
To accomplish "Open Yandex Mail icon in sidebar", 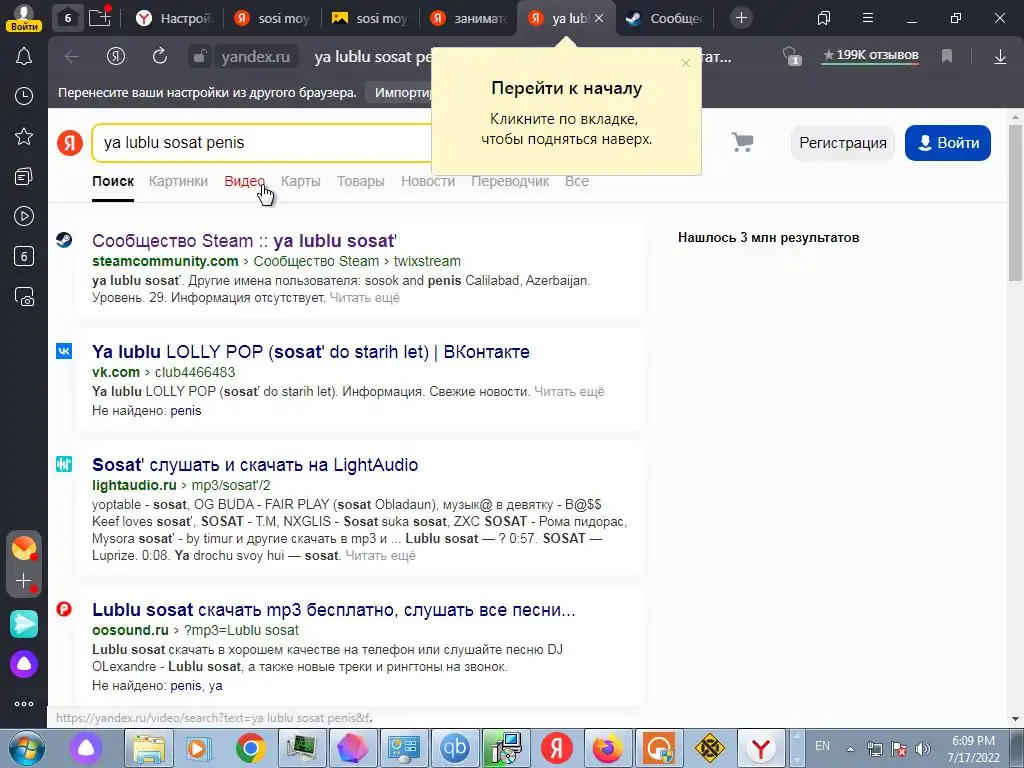I will (24, 548).
